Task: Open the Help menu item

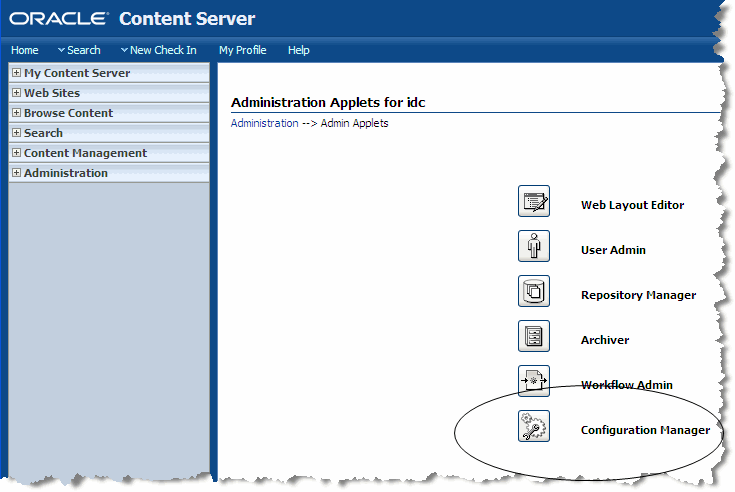Action: tap(299, 50)
